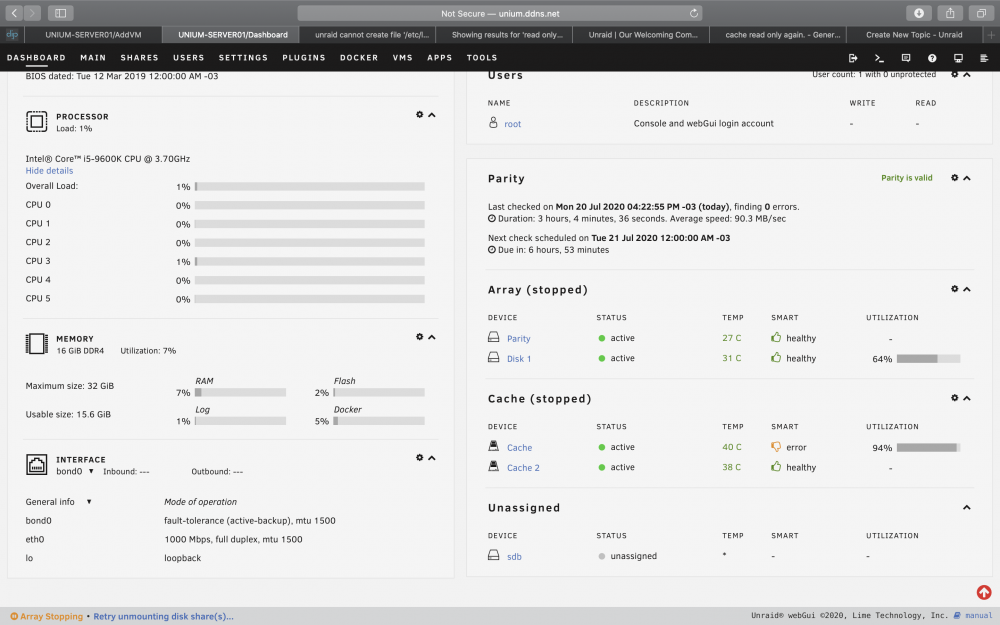
Task: Click Parity SMART healthy thumbs-up icon
Action: (x=776, y=337)
